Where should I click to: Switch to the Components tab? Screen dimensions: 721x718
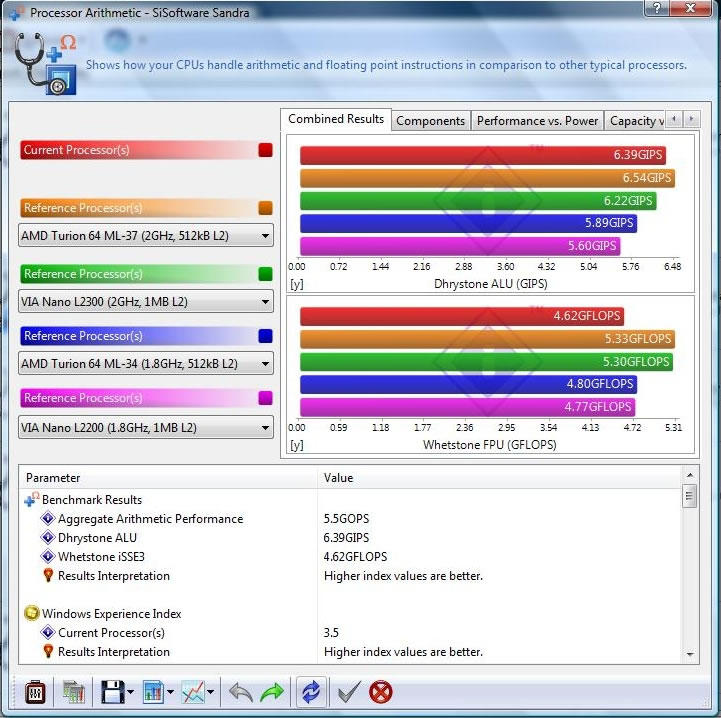(431, 121)
